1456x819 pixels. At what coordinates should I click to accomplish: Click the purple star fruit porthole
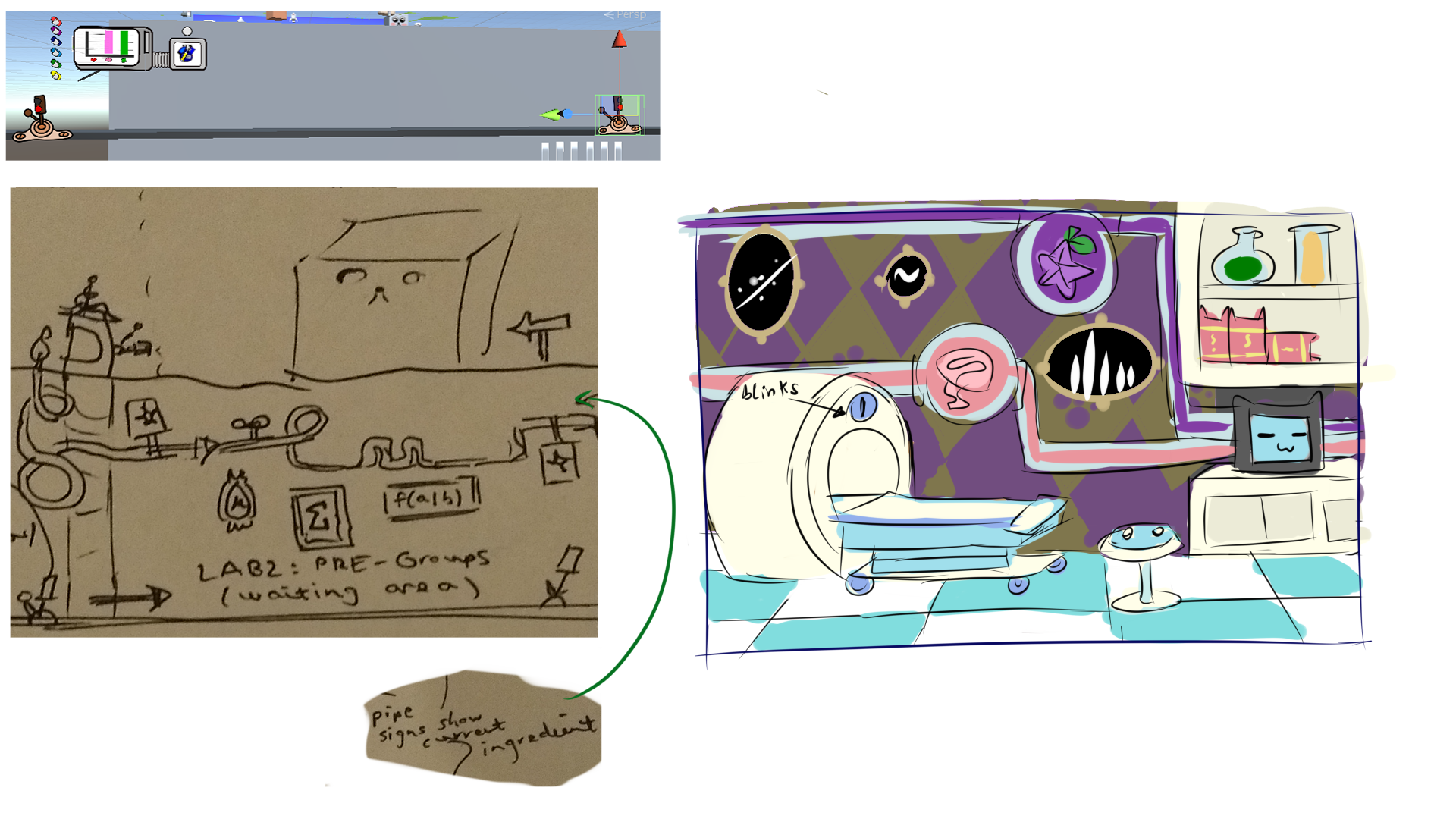pos(1065,263)
